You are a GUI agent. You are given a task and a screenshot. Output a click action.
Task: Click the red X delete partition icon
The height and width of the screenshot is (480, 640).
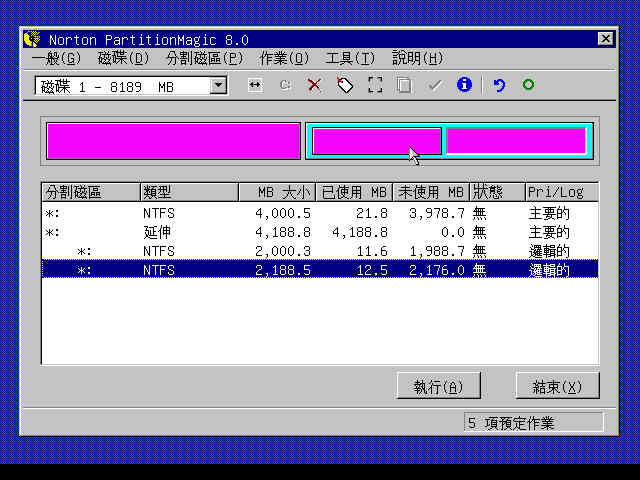click(314, 86)
